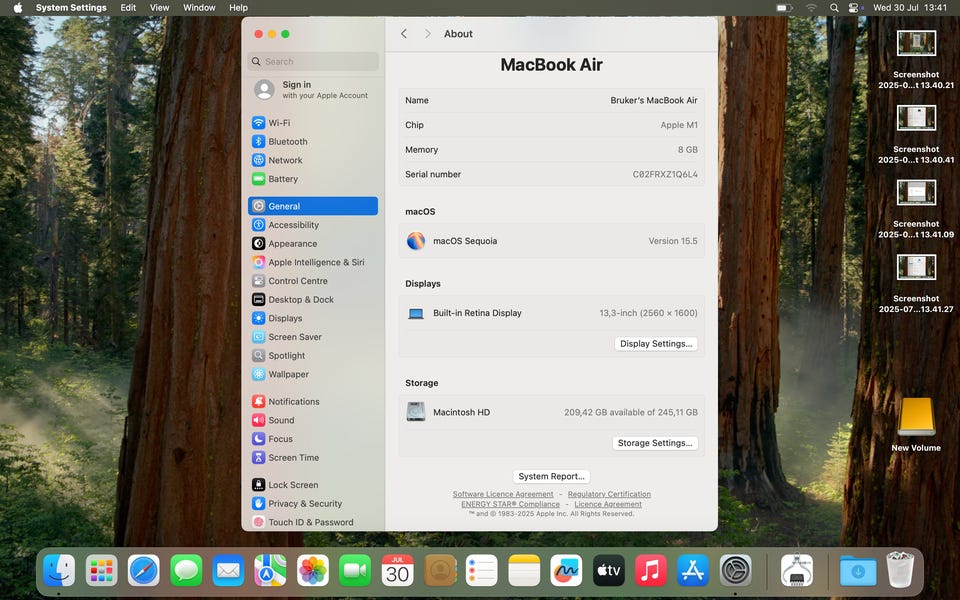Open Touch ID & Password settings

(310, 522)
